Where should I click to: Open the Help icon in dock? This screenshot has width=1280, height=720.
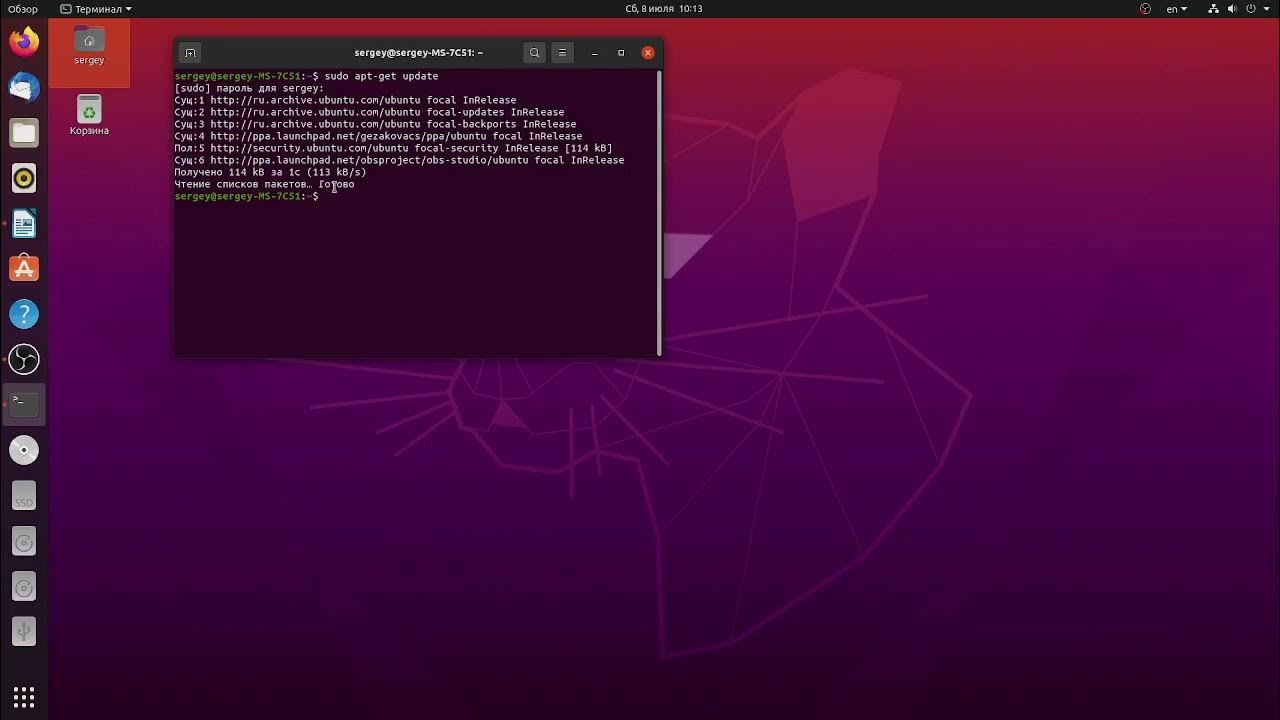coord(24,314)
